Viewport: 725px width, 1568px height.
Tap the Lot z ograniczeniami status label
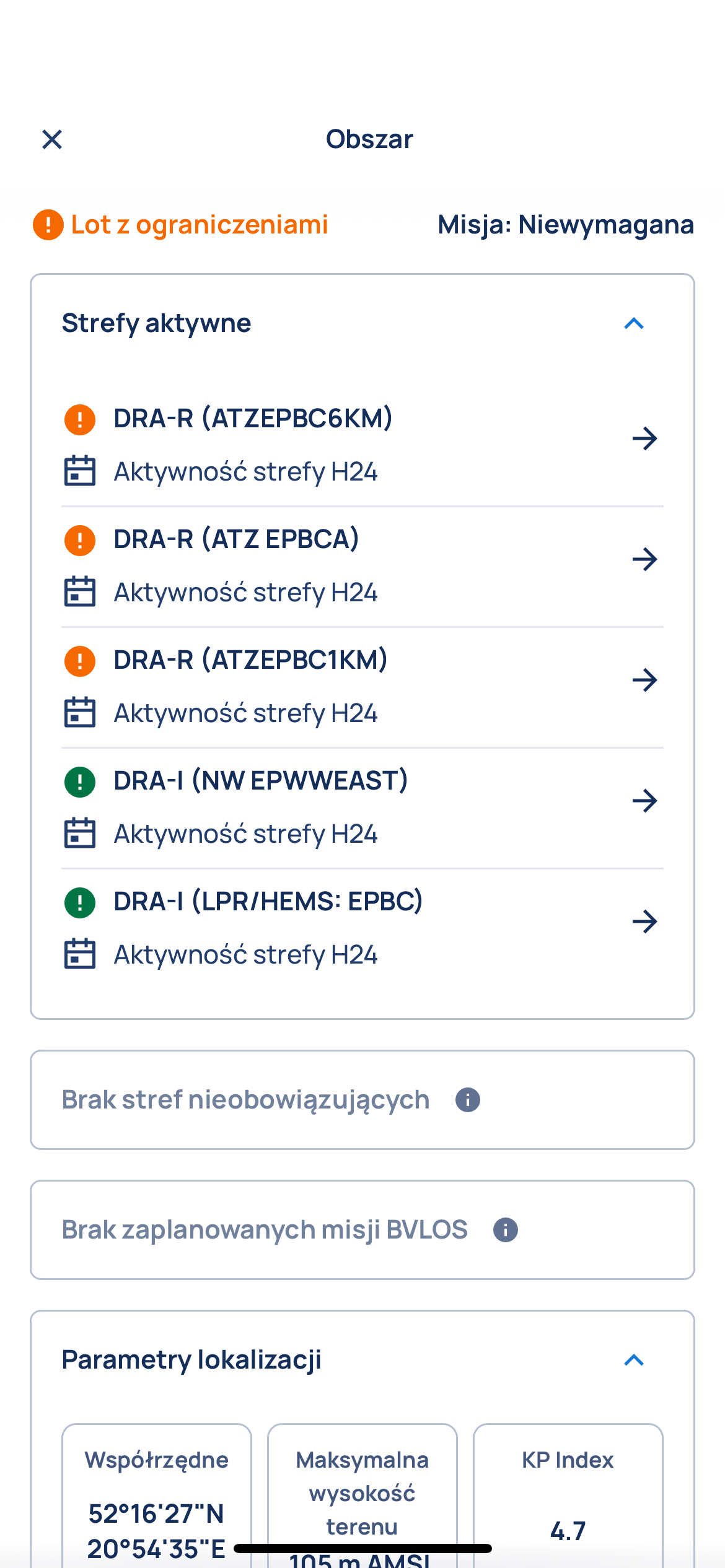[200, 224]
